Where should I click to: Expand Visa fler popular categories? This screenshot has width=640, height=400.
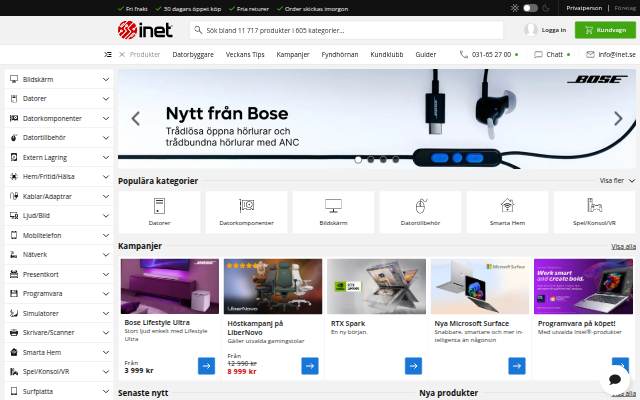coord(617,180)
